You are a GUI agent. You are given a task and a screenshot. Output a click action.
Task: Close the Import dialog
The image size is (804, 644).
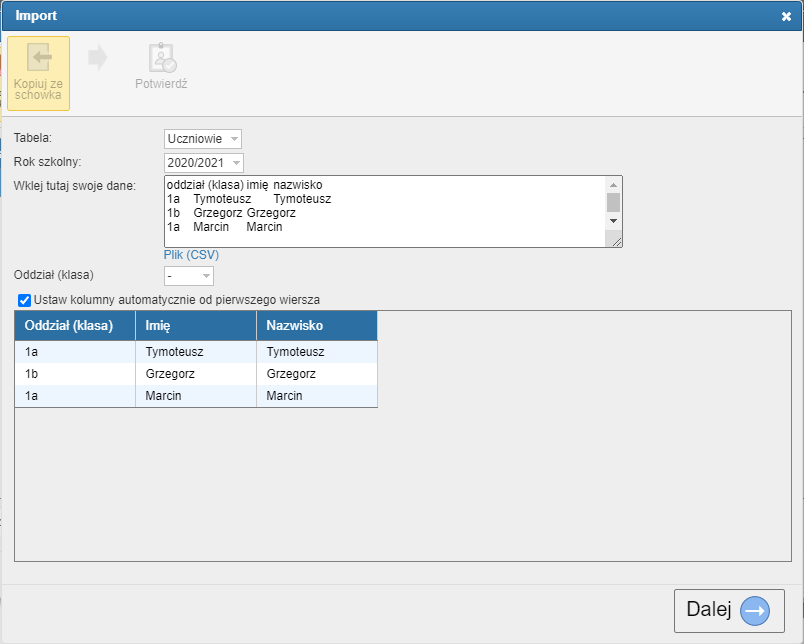click(x=786, y=16)
